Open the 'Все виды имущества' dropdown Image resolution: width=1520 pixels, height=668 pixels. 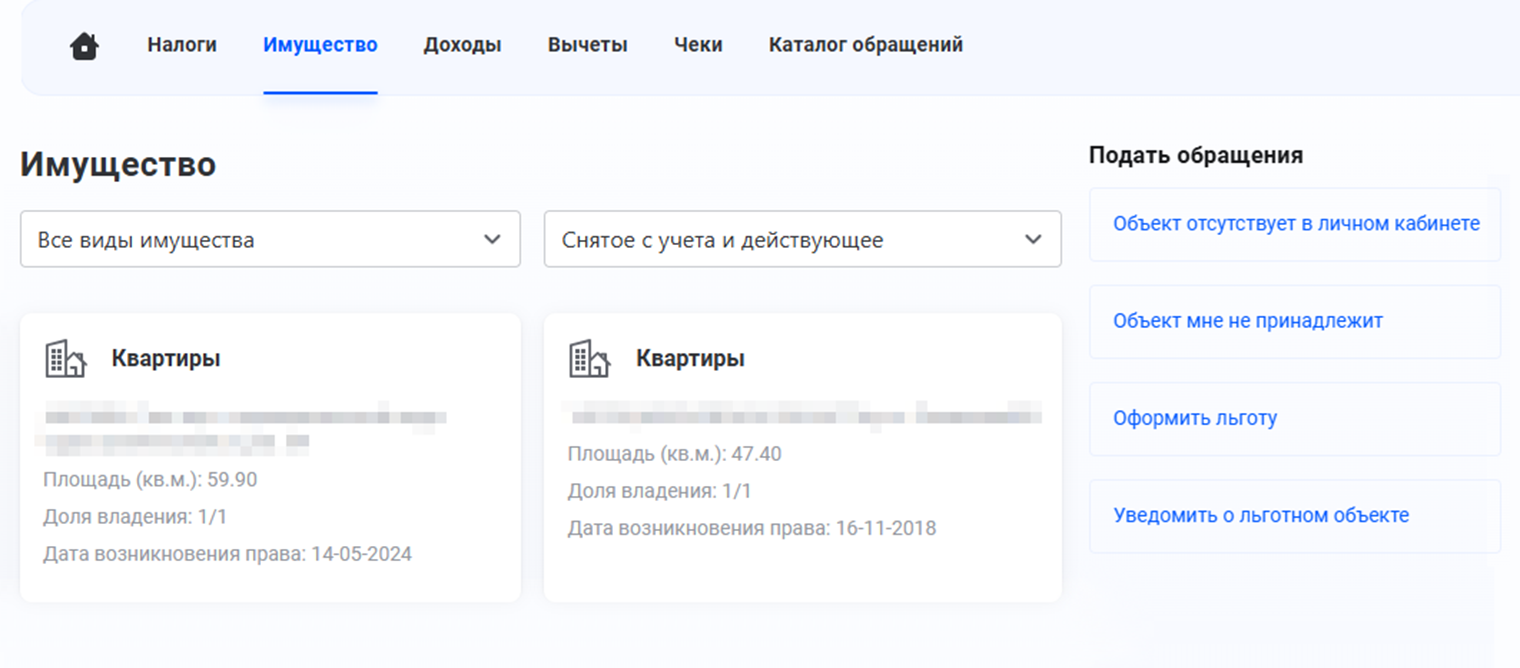(x=270, y=240)
